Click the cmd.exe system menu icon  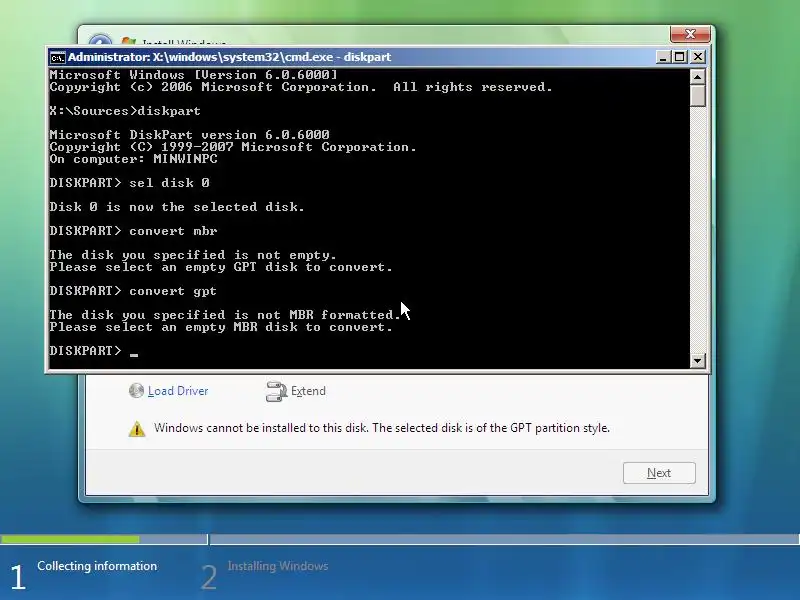(x=57, y=57)
